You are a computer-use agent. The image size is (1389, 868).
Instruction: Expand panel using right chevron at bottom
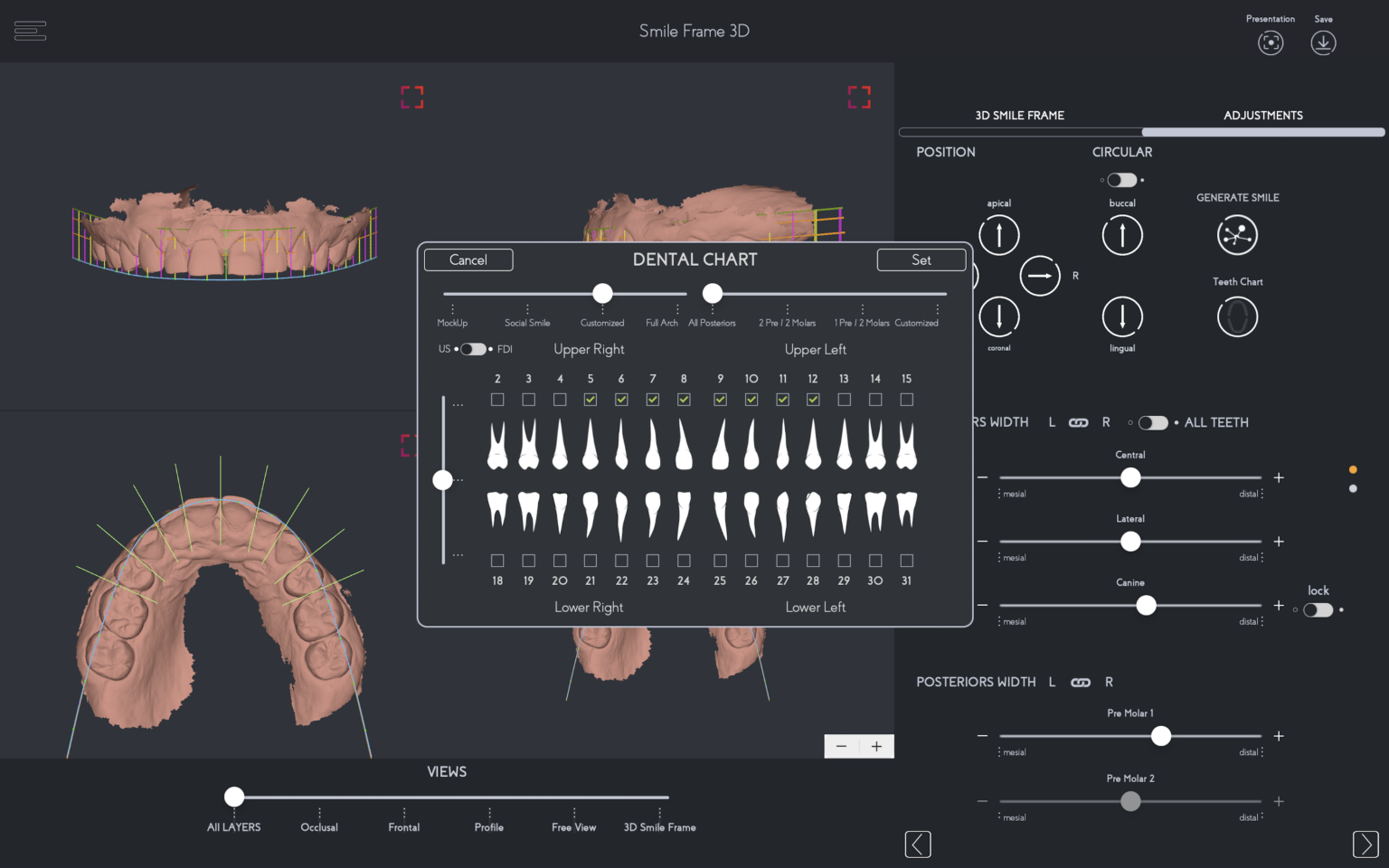coord(1365,844)
